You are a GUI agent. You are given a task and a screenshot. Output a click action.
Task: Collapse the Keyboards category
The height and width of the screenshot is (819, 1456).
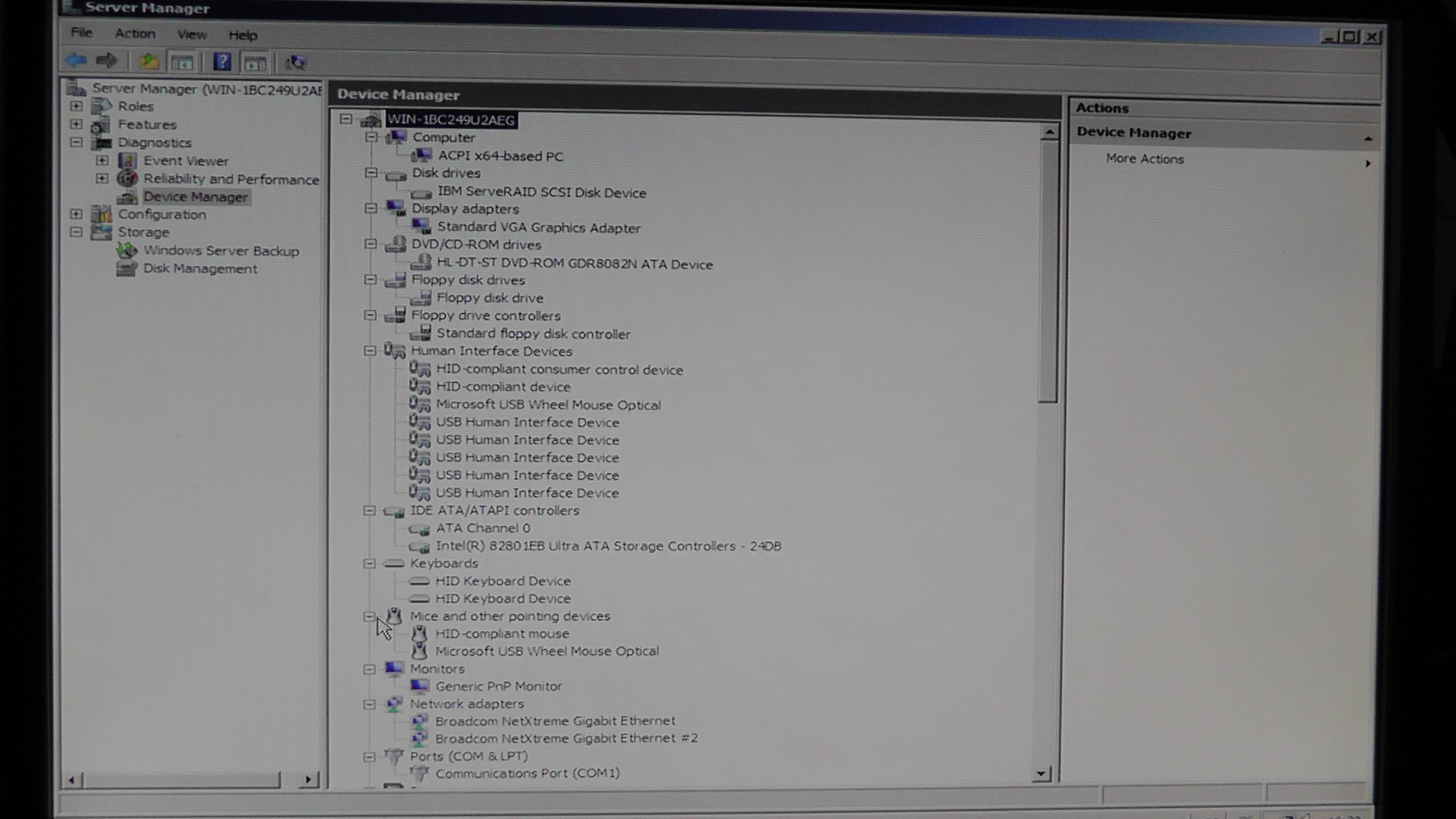[x=369, y=564]
